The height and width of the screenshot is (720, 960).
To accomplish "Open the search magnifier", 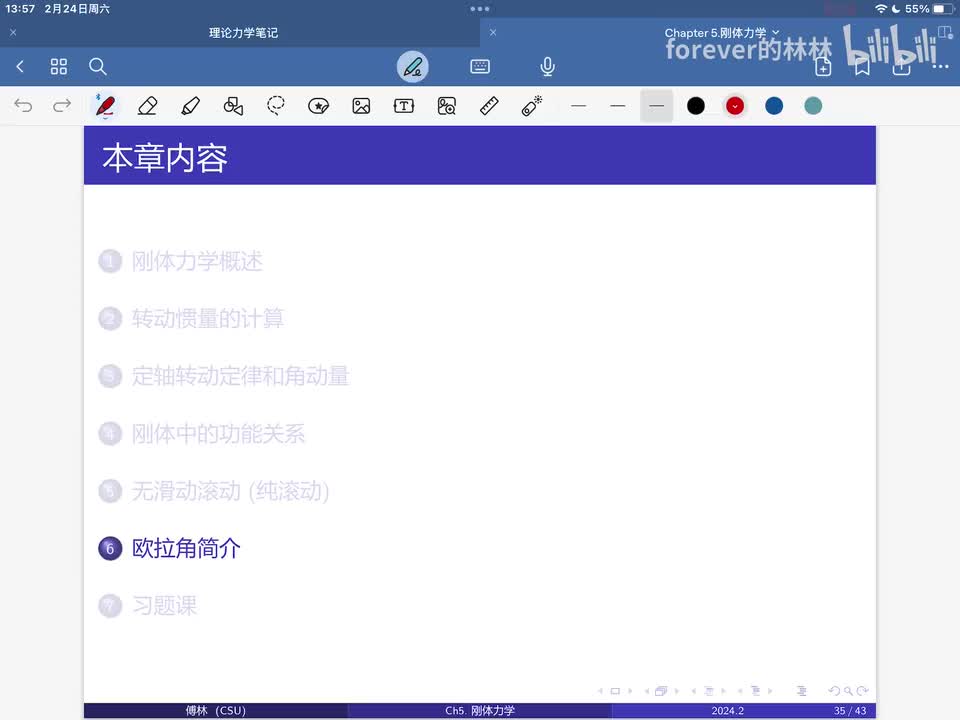I will click(x=98, y=66).
